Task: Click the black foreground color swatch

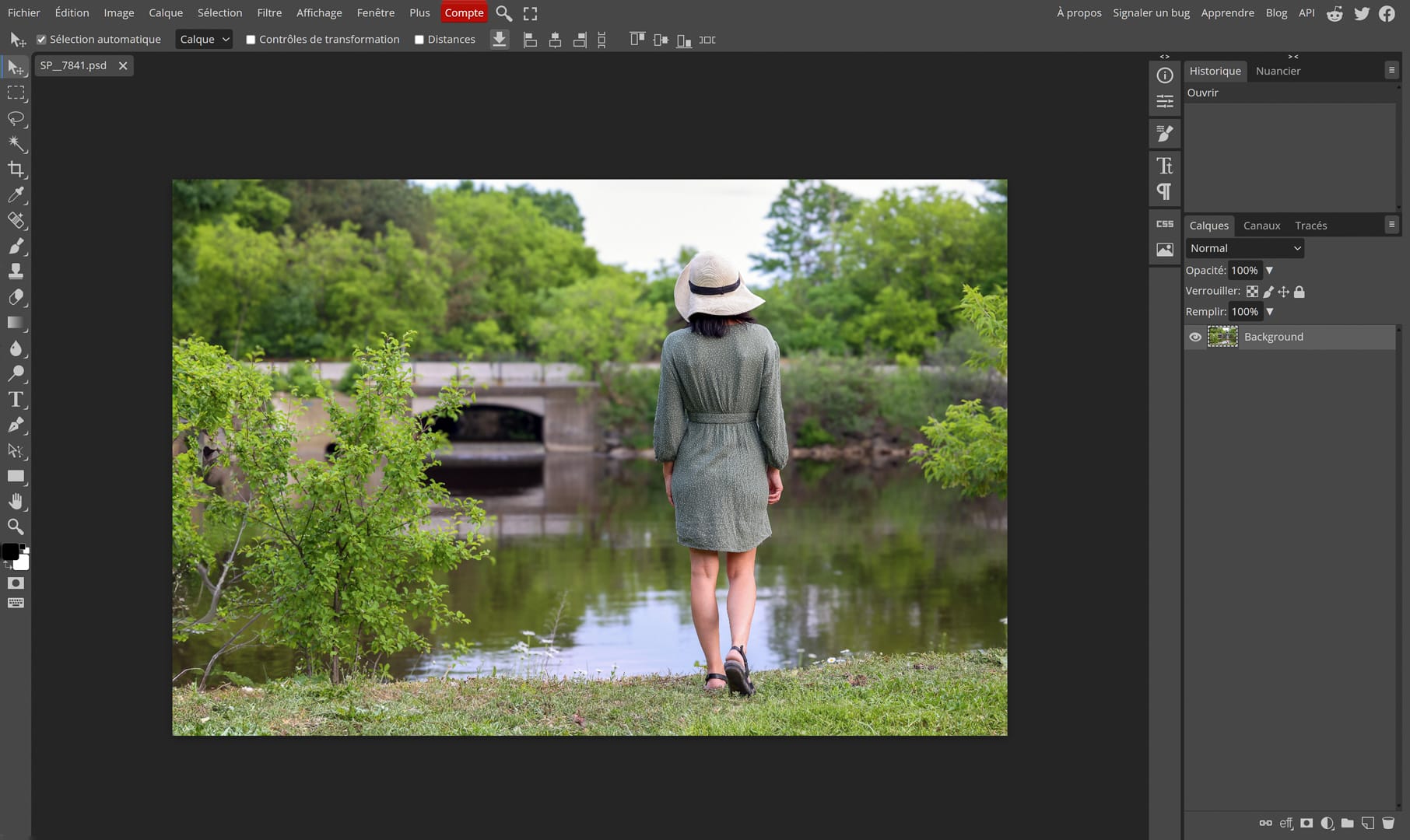Action: pos(10,551)
